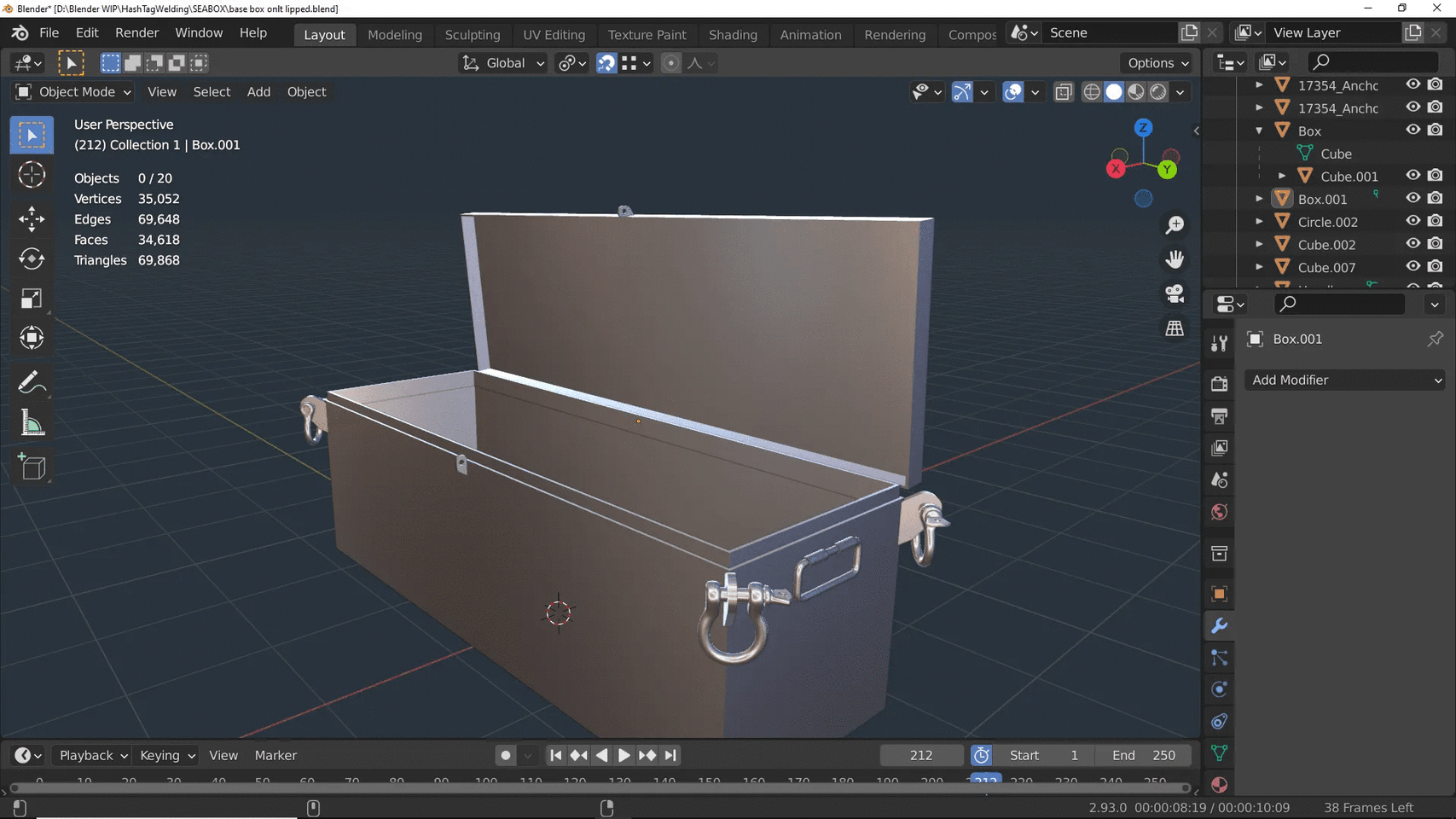Viewport: 1456px width, 819px height.
Task: Disable Cube.007 in renders camera icon
Action: click(1436, 267)
